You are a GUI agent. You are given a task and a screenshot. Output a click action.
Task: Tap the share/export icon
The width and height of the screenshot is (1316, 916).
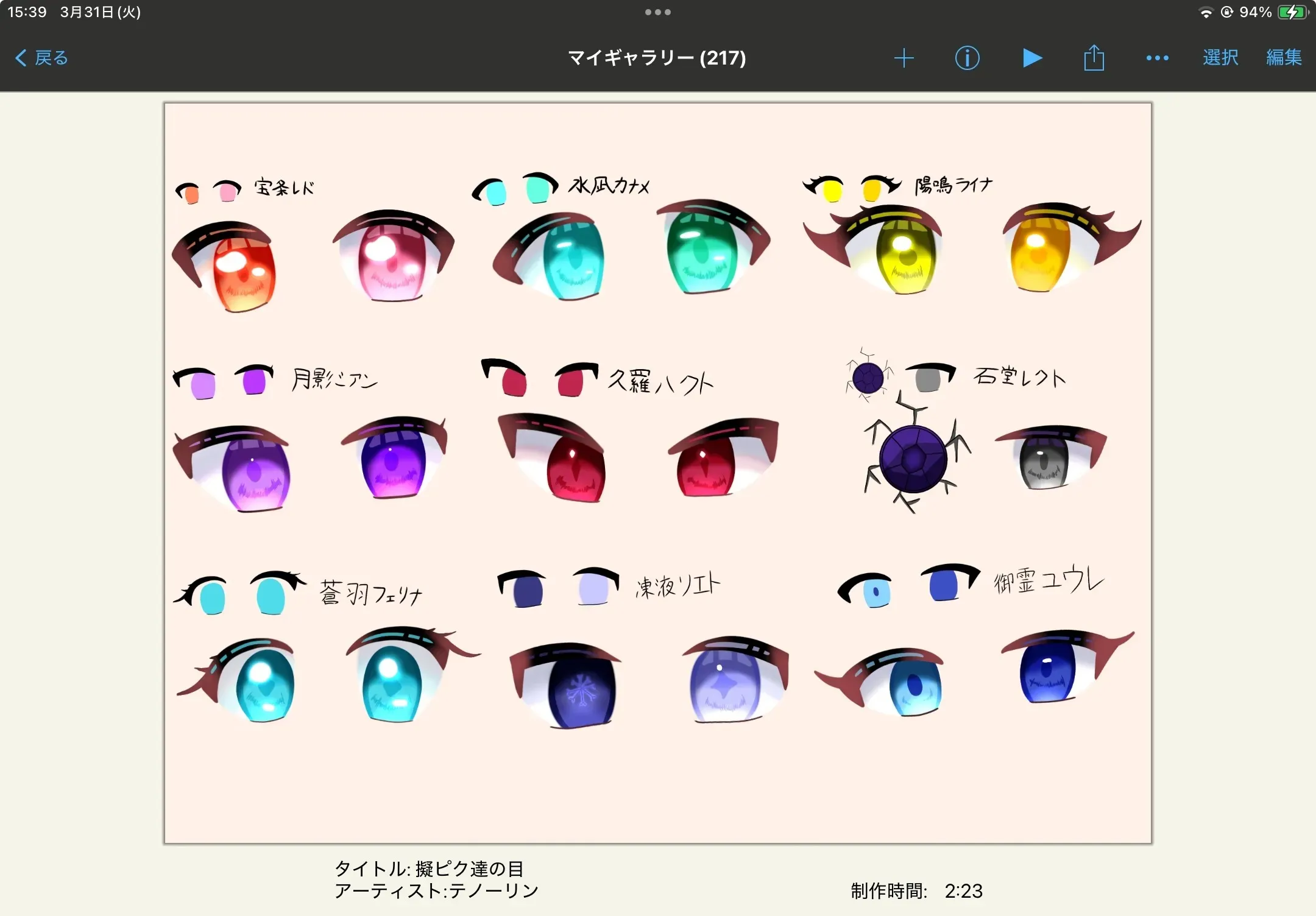coord(1094,58)
